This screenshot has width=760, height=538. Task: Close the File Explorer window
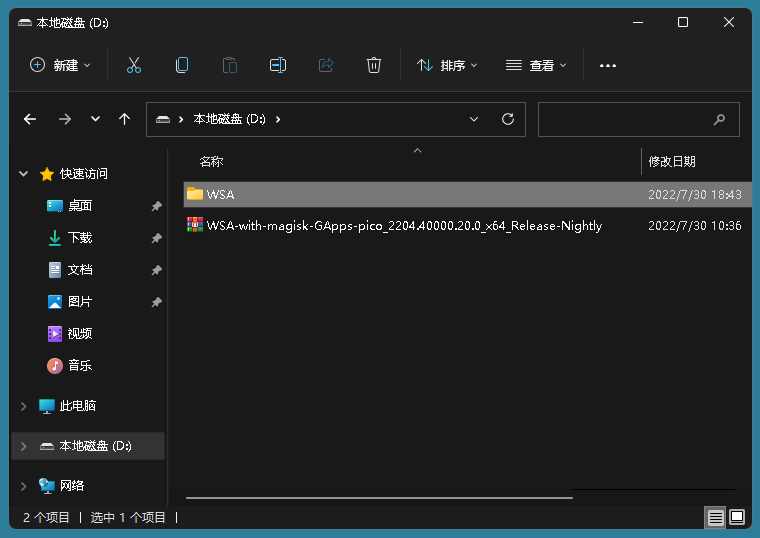tap(728, 22)
